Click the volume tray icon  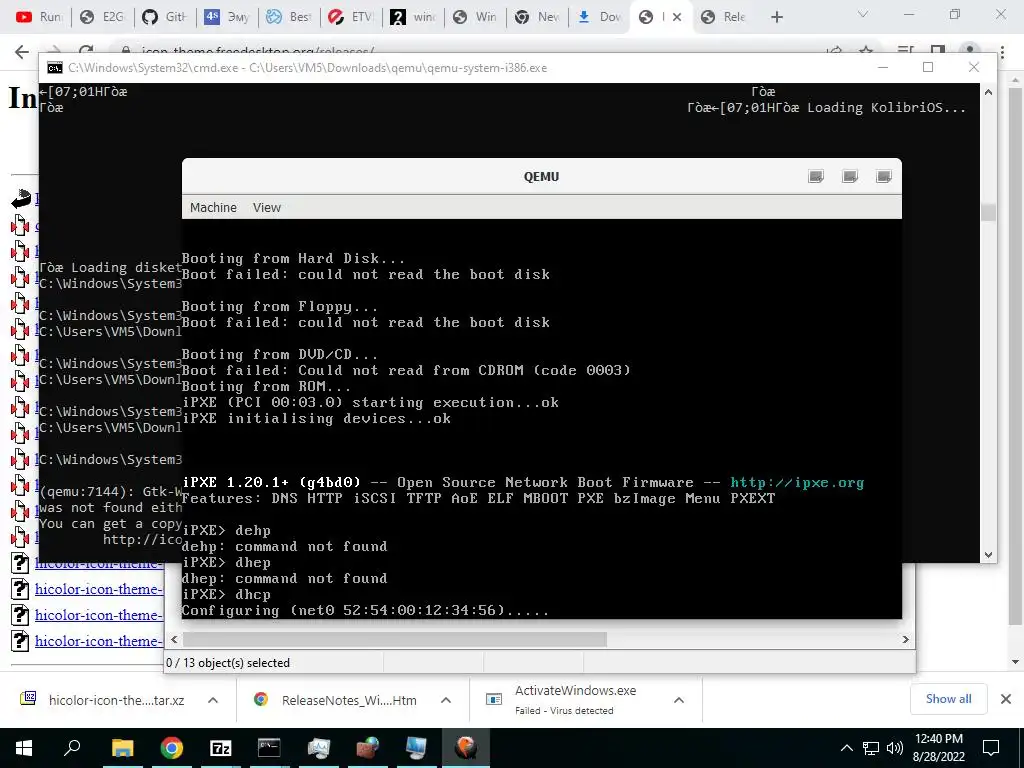pyautogui.click(x=895, y=748)
